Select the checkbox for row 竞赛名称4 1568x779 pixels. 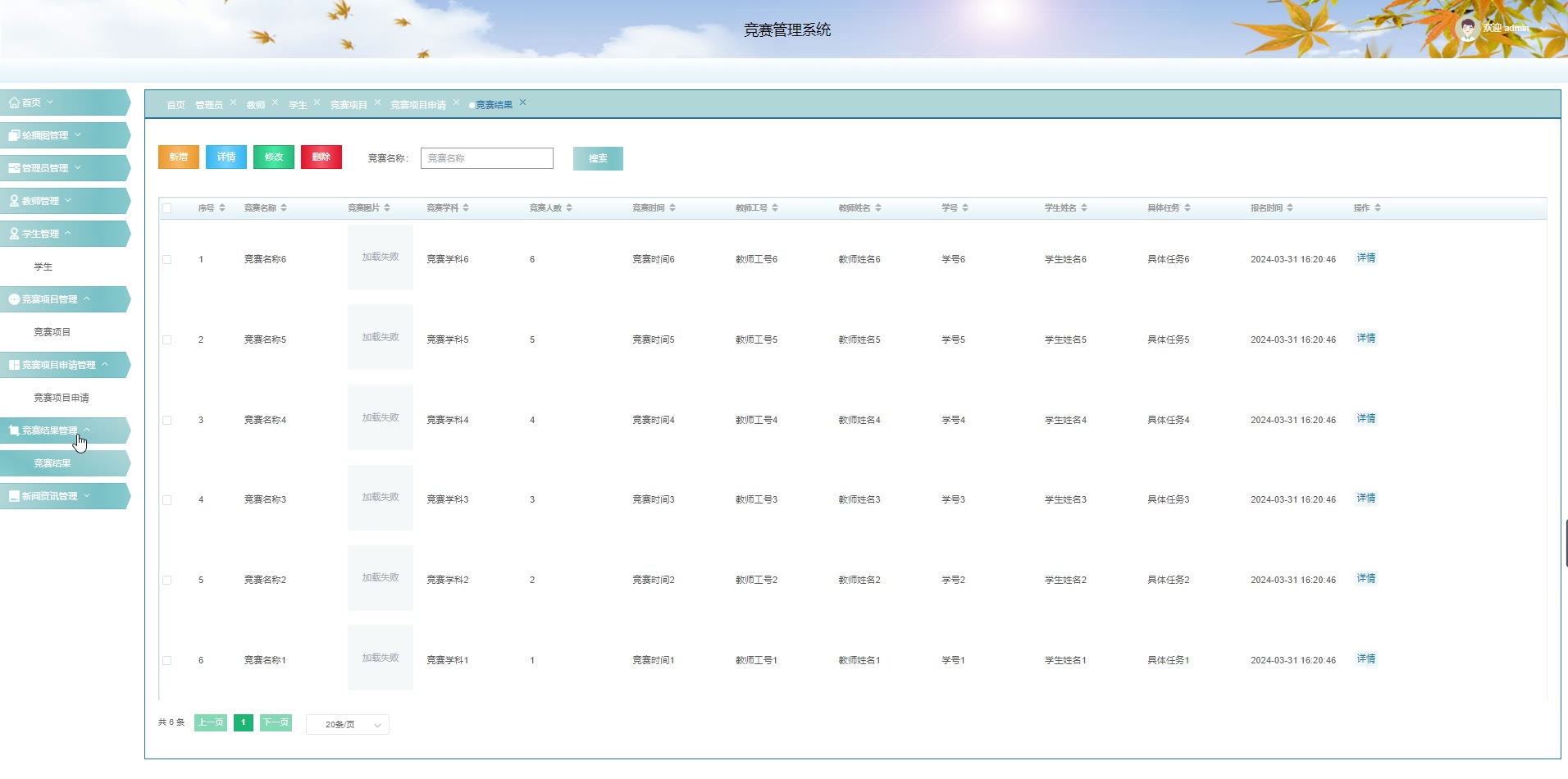pyautogui.click(x=167, y=420)
